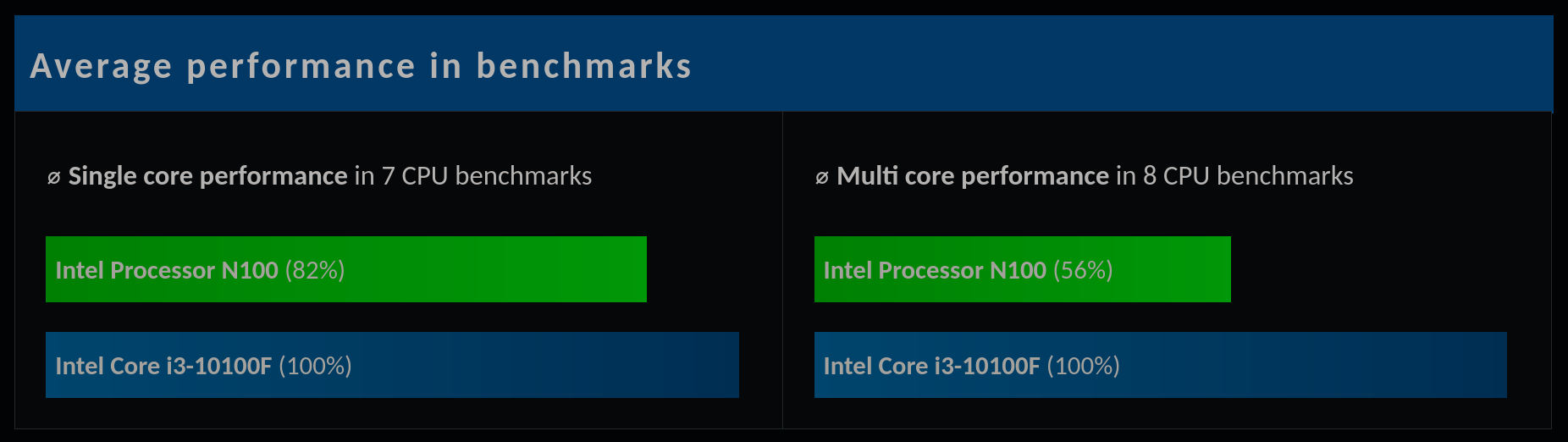This screenshot has width=1568, height=442.
Task: Click the average symbol beside Multi core performance
Action: pyautogui.click(x=821, y=178)
